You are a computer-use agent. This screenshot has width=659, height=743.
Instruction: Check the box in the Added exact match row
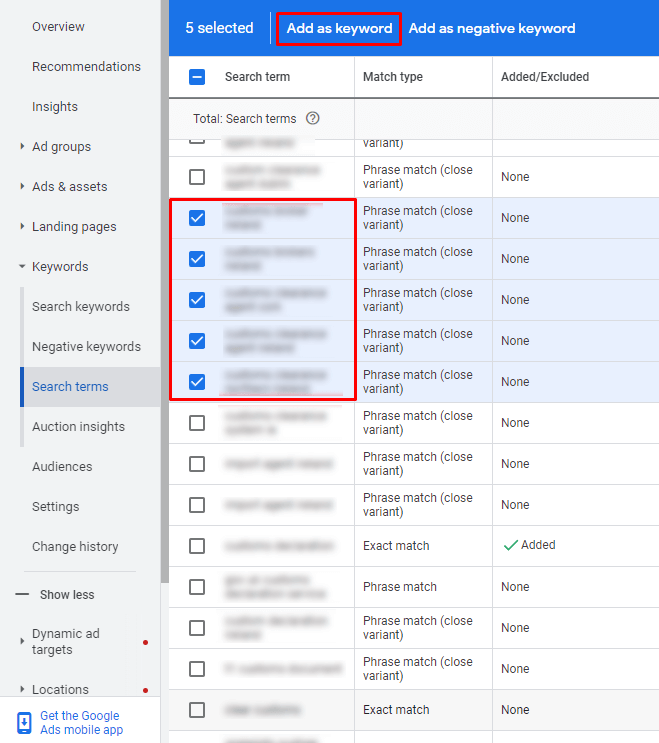197,546
